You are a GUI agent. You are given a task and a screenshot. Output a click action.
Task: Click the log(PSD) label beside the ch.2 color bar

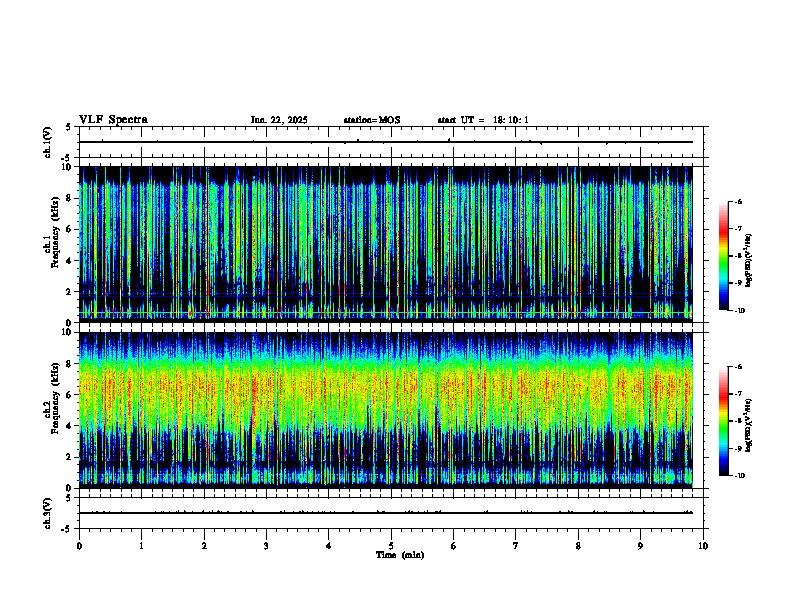click(749, 426)
